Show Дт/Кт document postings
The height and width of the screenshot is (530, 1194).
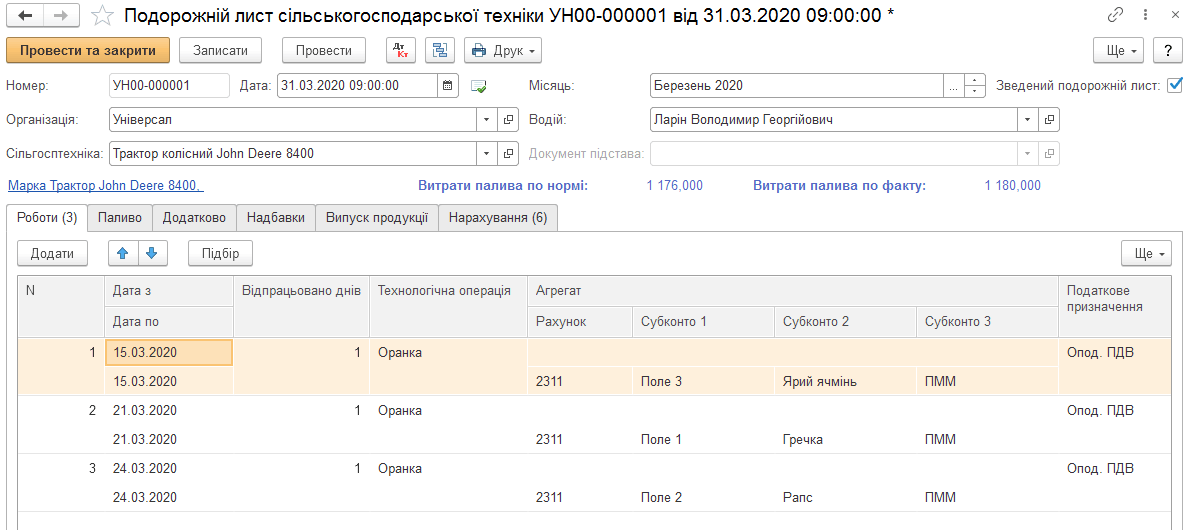click(x=399, y=51)
